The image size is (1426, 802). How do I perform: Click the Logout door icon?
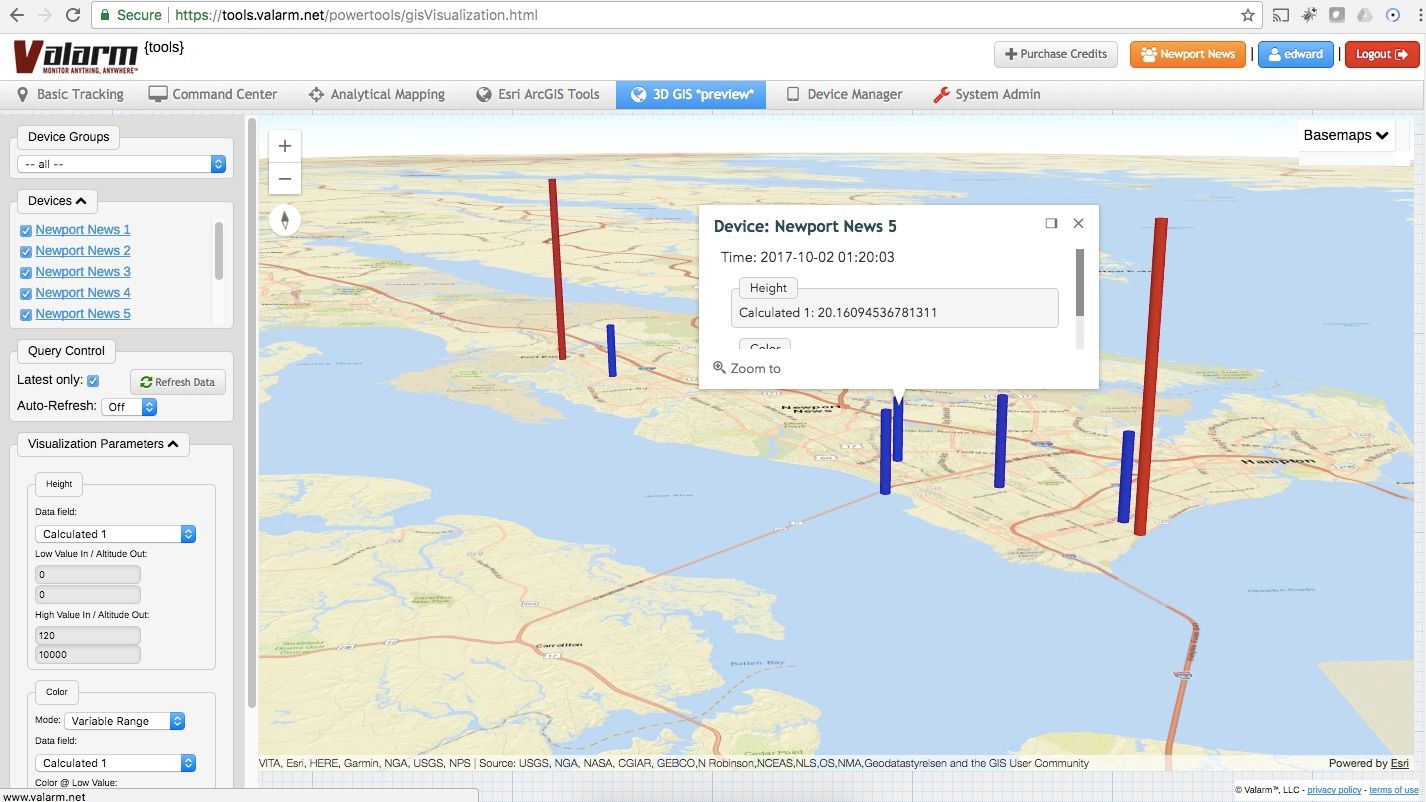(x=1402, y=55)
